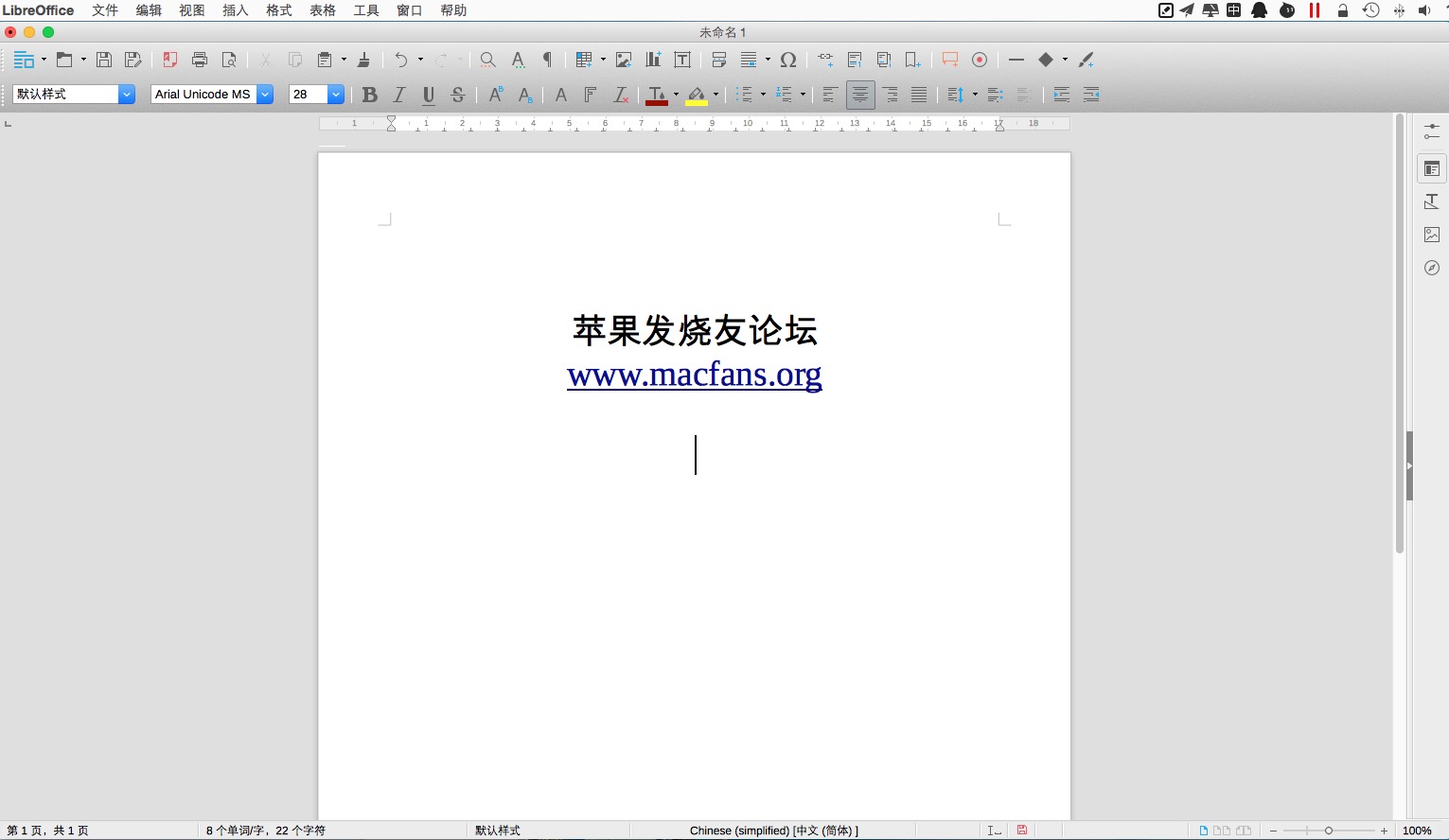Open Find and Replace magnifier
The height and width of the screenshot is (840, 1449).
pyautogui.click(x=487, y=60)
